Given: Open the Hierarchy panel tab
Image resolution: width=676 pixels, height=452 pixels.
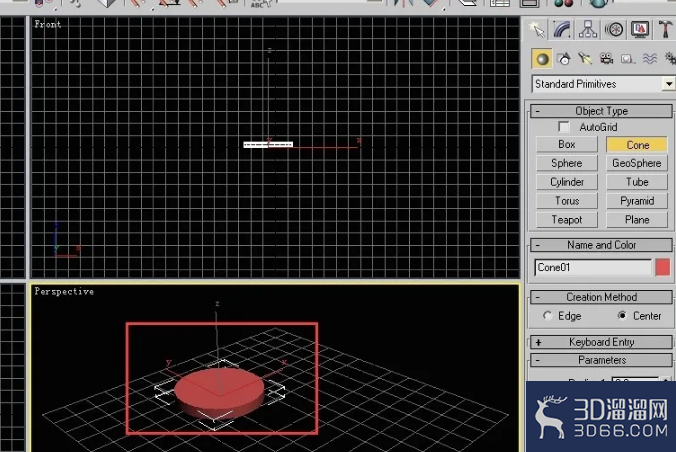Looking at the screenshot, I should click(588, 30).
